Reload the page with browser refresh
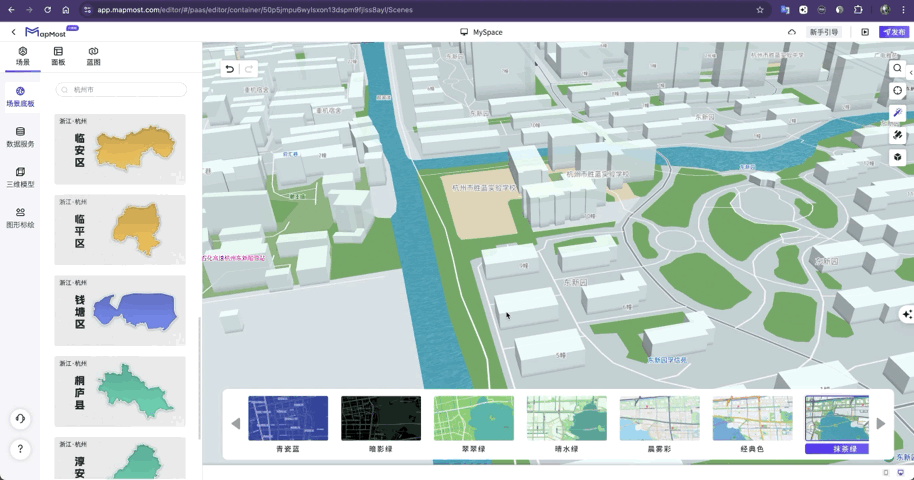914x480 pixels. [47, 10]
